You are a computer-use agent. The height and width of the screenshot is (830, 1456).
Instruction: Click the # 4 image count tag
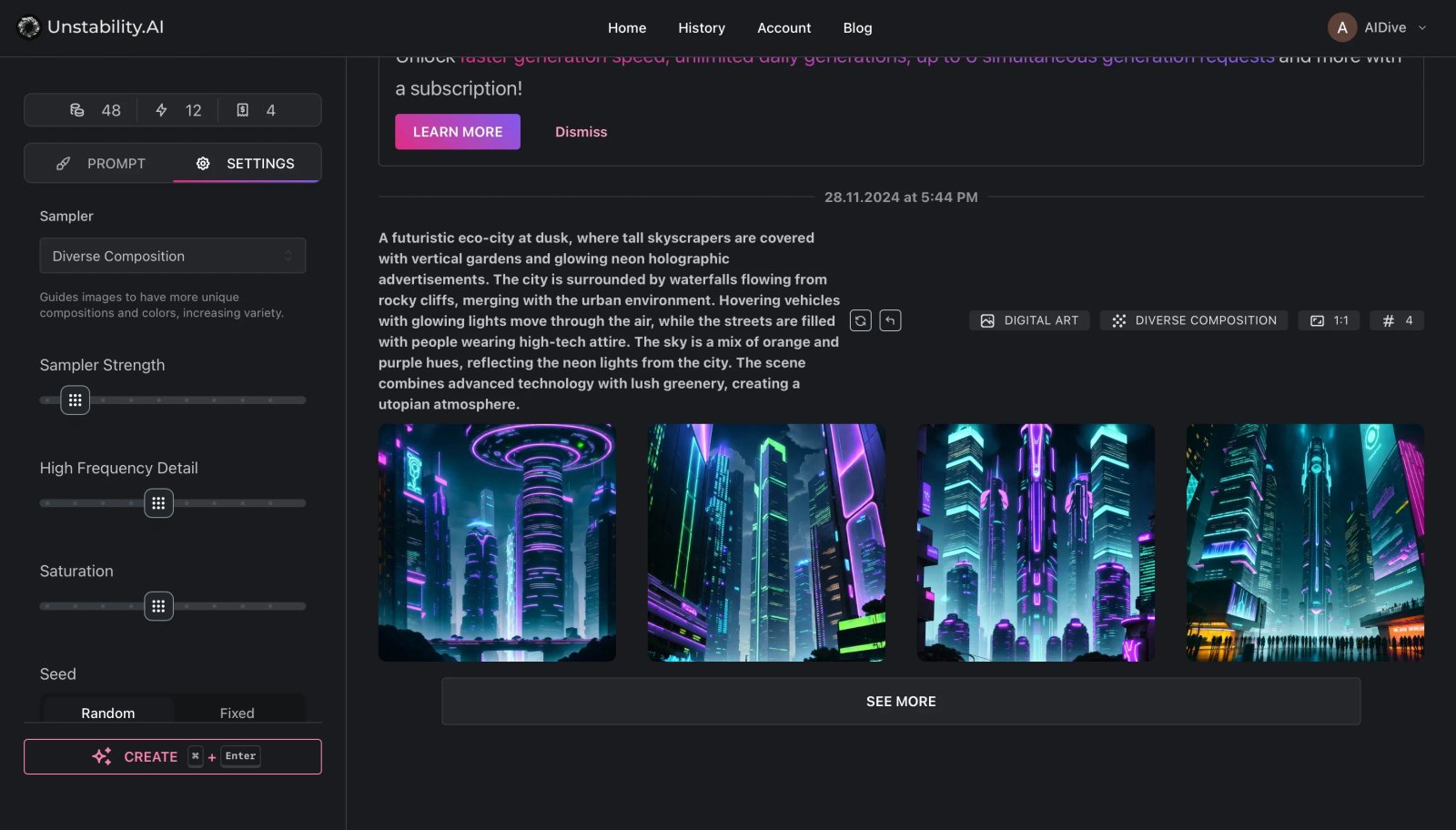(1397, 320)
